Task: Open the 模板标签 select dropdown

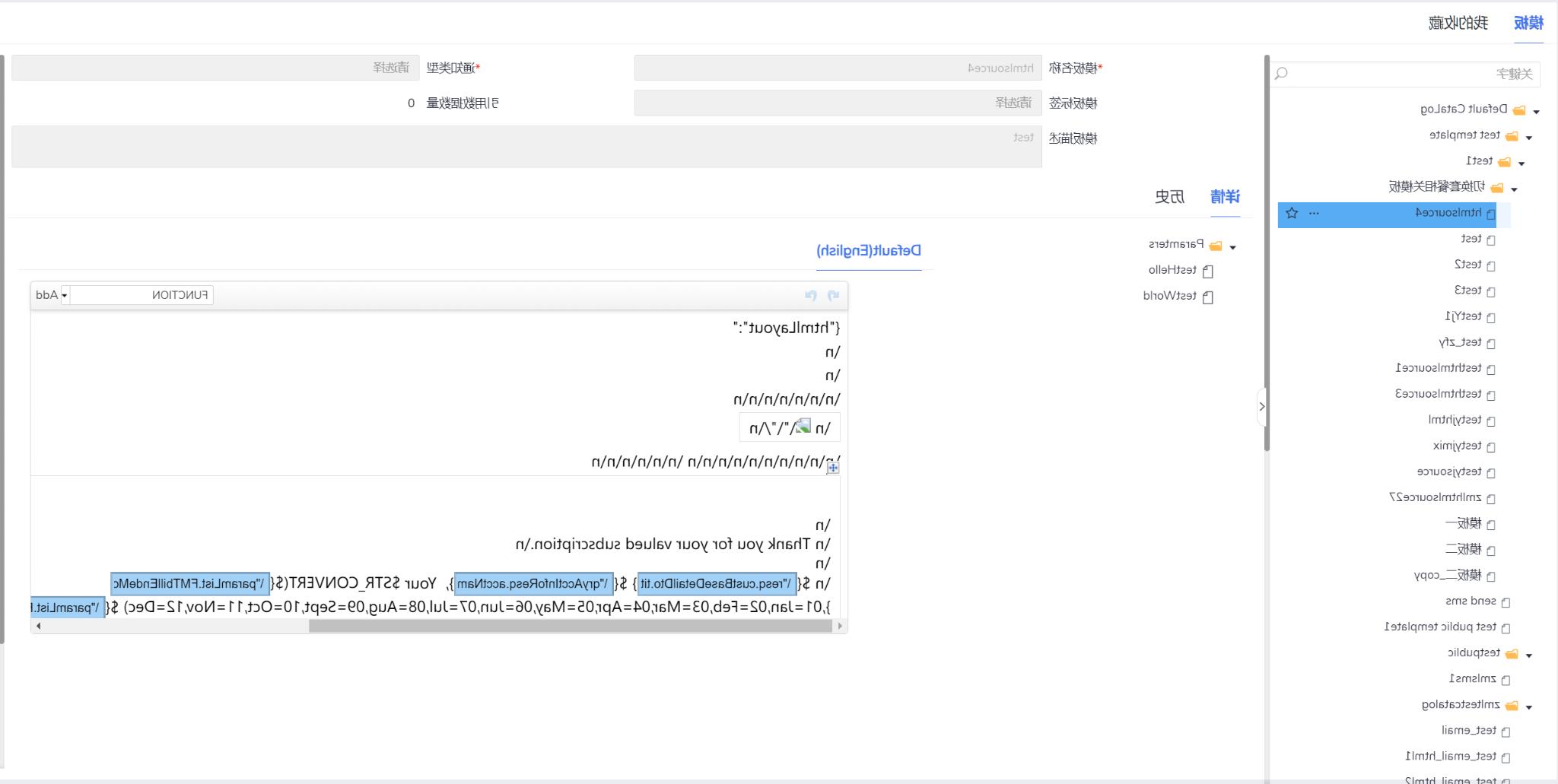Action: (x=838, y=103)
